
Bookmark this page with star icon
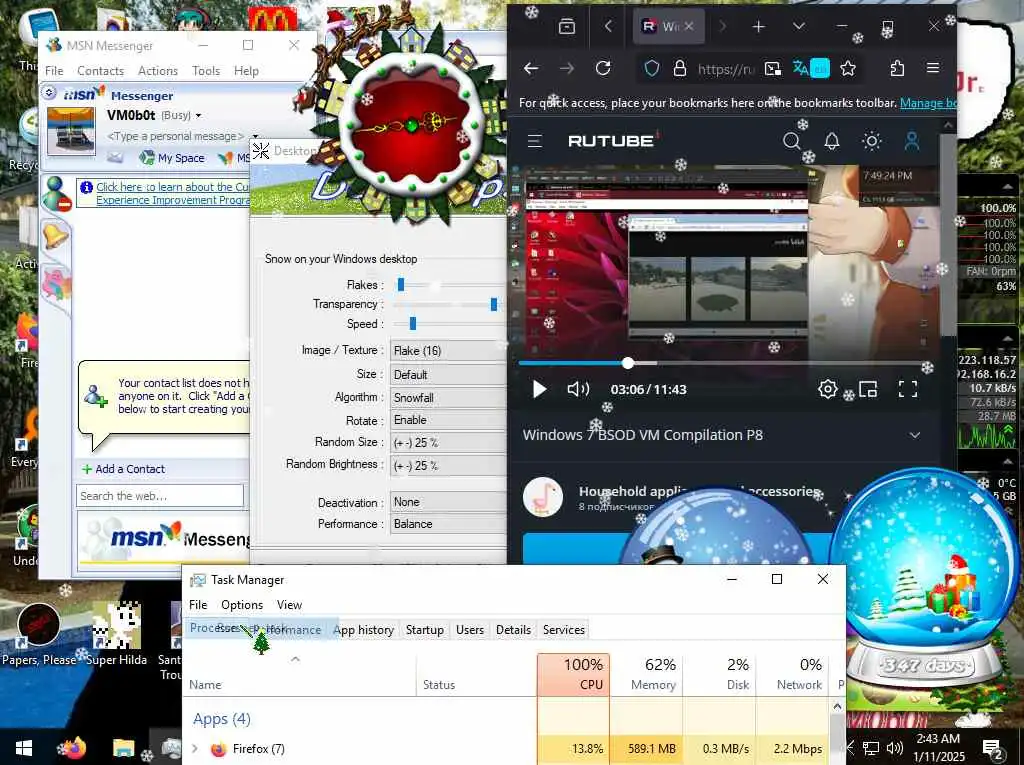(848, 69)
